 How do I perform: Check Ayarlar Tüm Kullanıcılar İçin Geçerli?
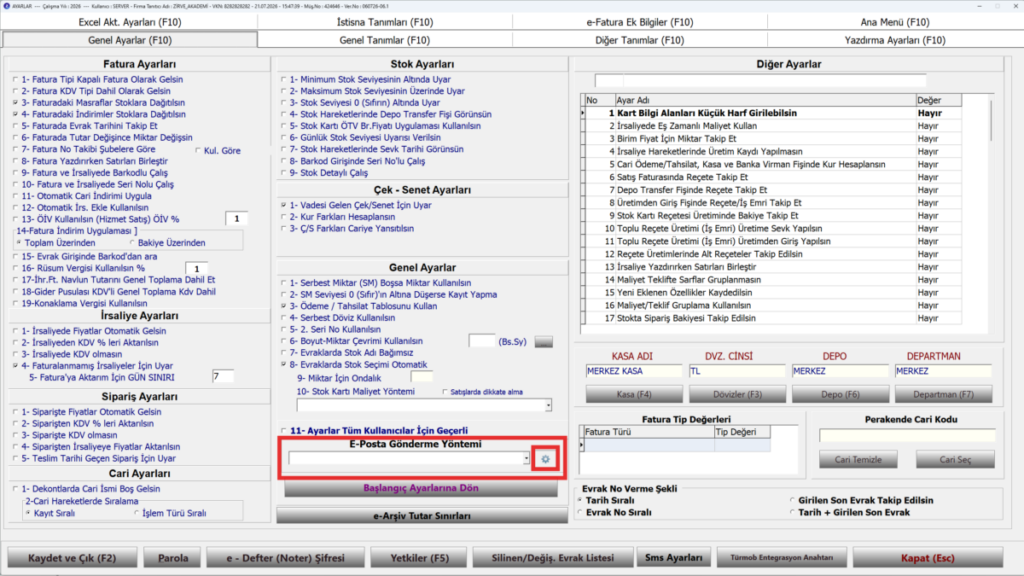(x=284, y=431)
